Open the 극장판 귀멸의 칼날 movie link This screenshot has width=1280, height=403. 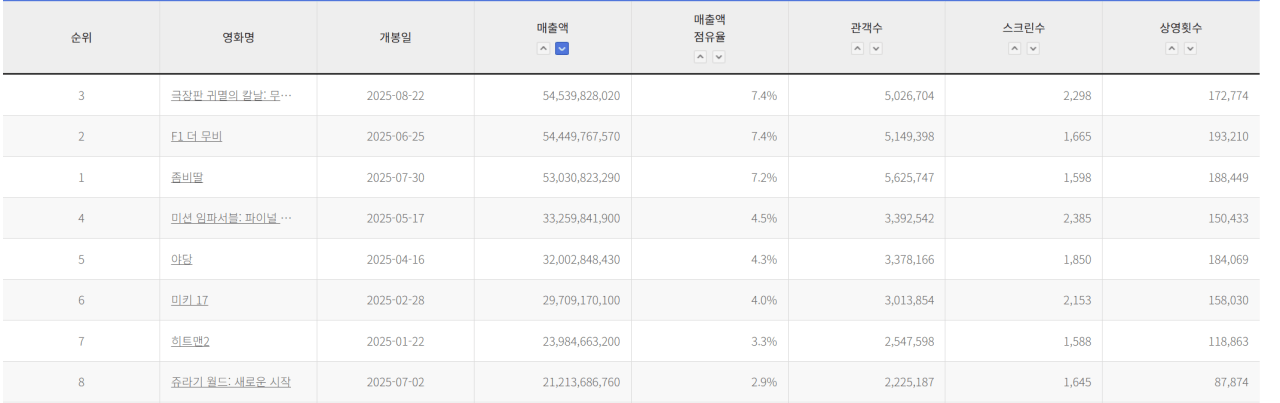coord(231,96)
